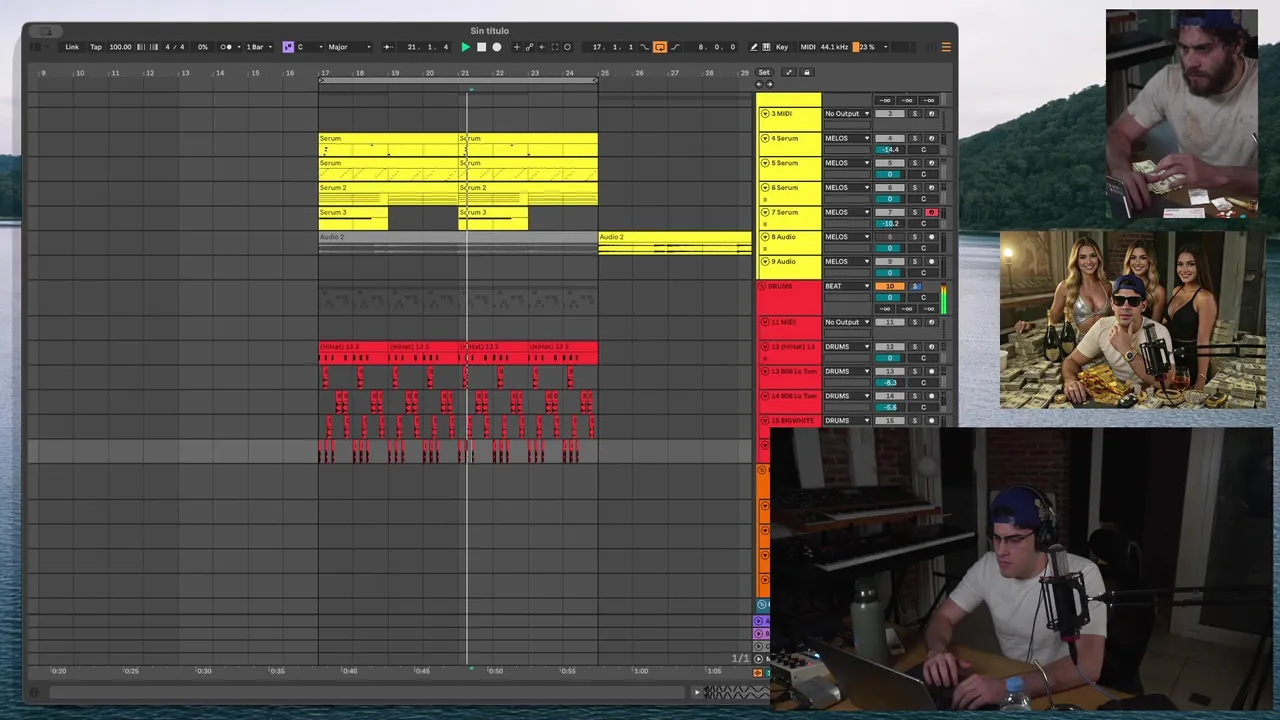The image size is (1280, 720).
Task: Disarm the red record-arm button on 7 Serum
Action: click(931, 212)
